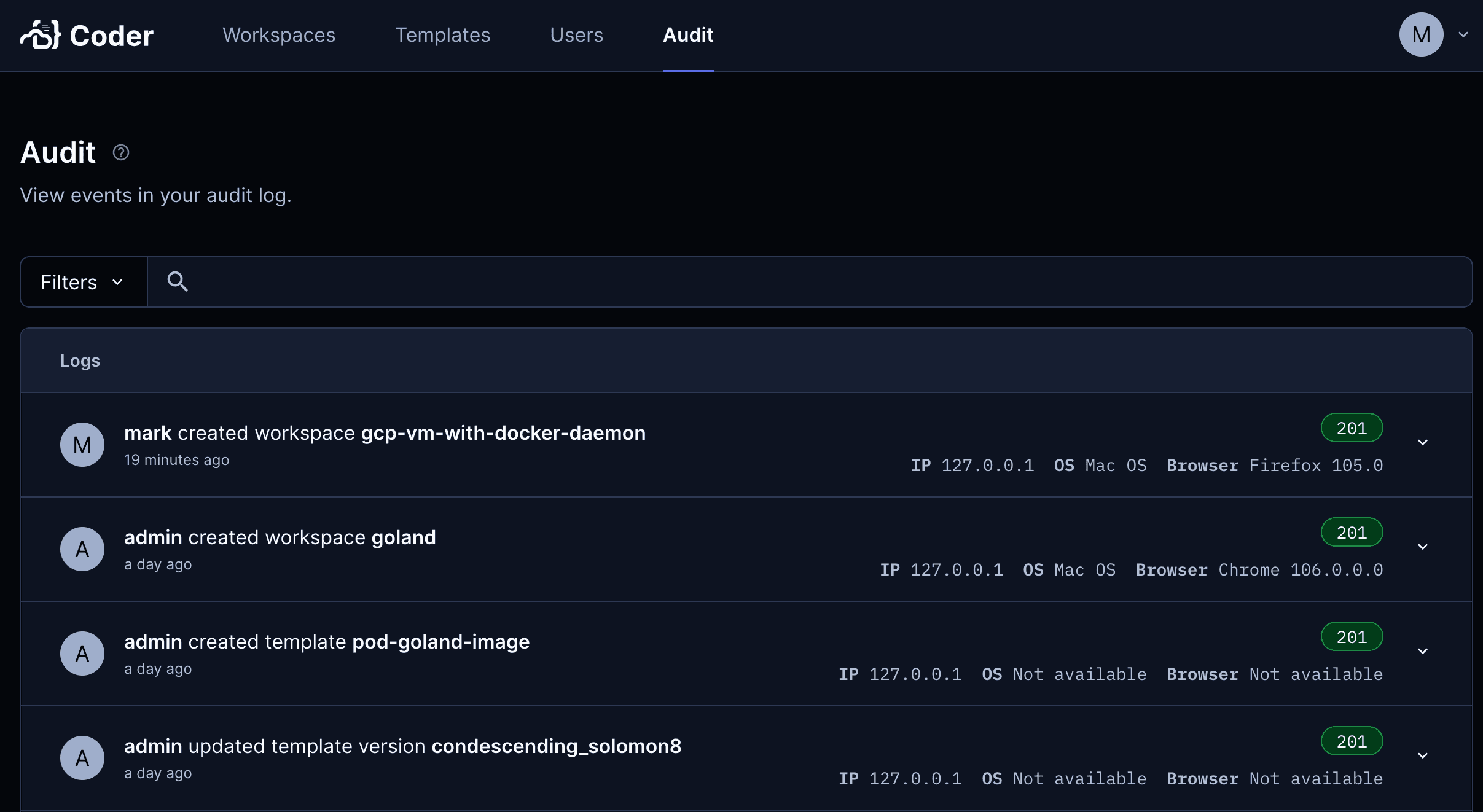This screenshot has height=812, width=1483.
Task: Select the Audit tab
Action: [688, 35]
